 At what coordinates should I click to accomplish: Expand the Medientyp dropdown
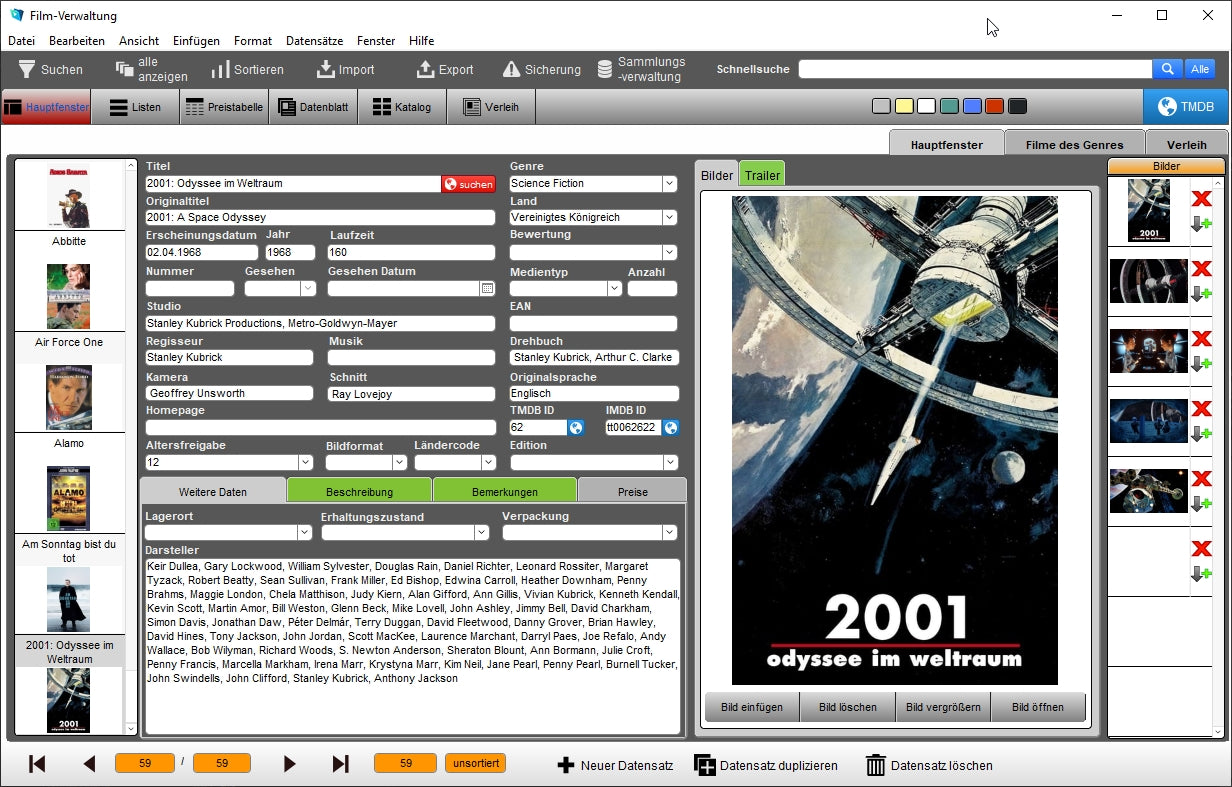(614, 289)
